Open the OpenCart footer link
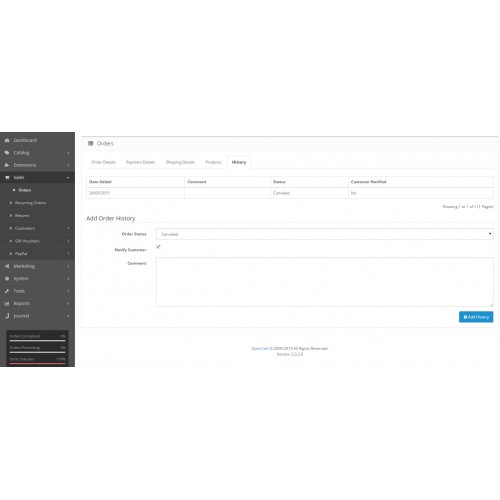The height and width of the screenshot is (500, 500). pos(260,348)
